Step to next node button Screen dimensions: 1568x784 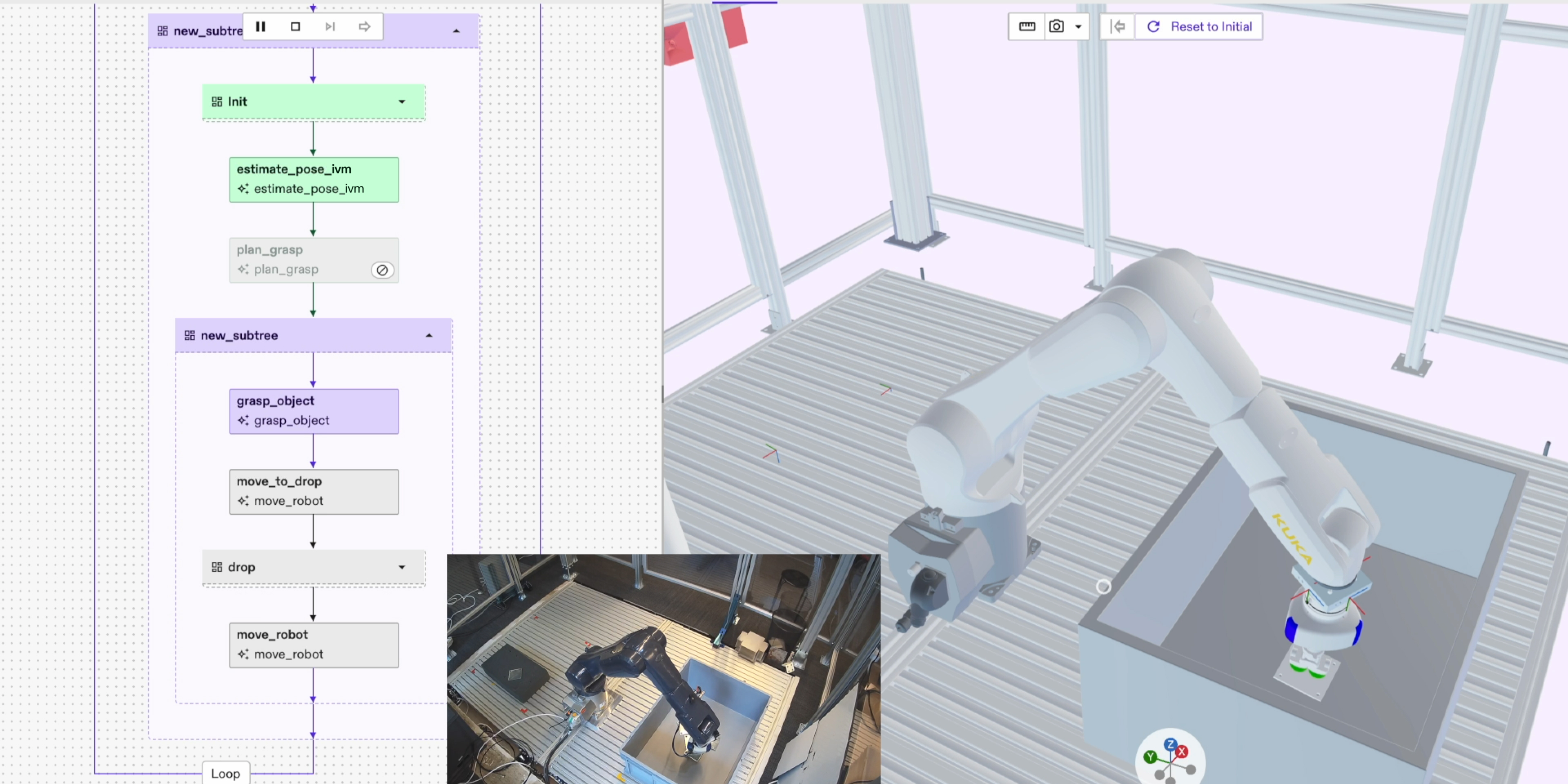[330, 26]
